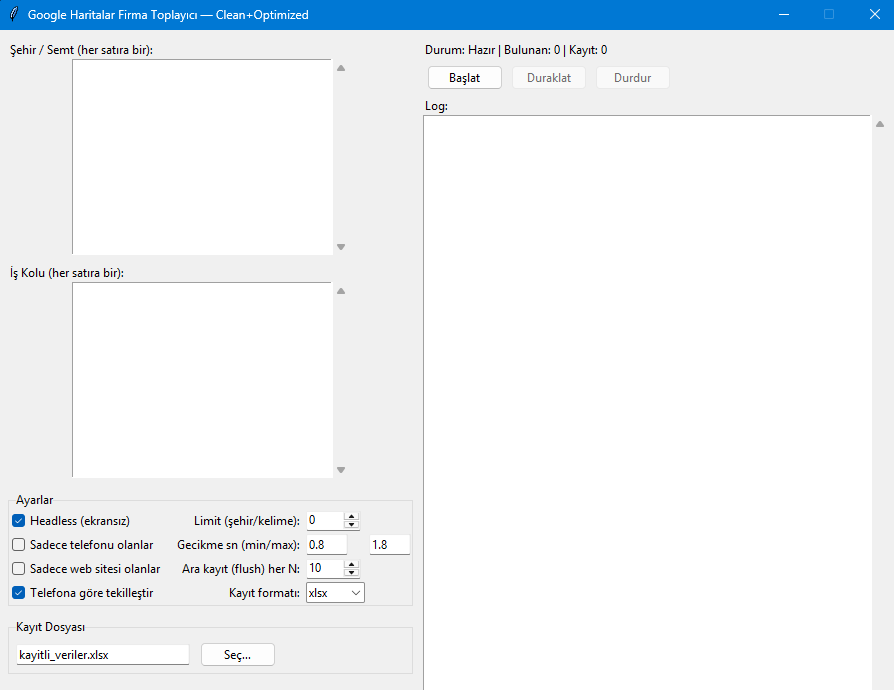
Task: Open the file chooser with Seç...
Action: [x=238, y=655]
